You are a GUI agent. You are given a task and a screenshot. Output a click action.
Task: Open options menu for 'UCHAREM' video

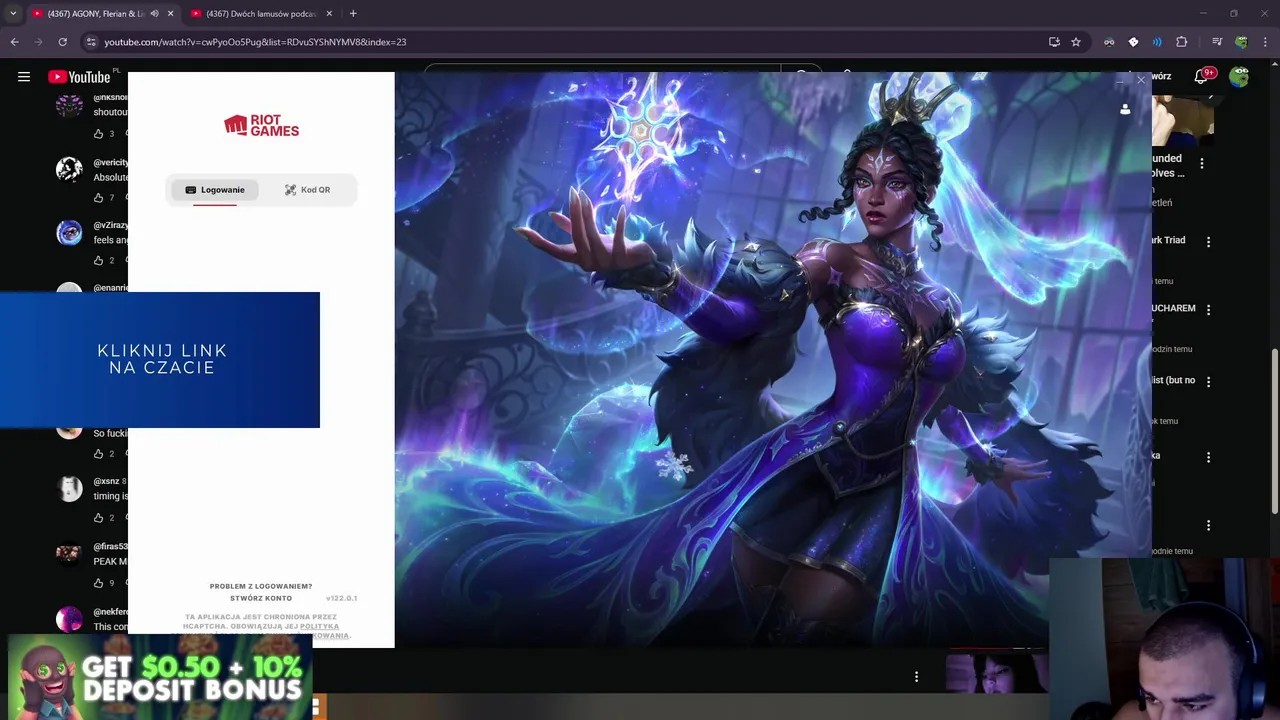(1208, 310)
